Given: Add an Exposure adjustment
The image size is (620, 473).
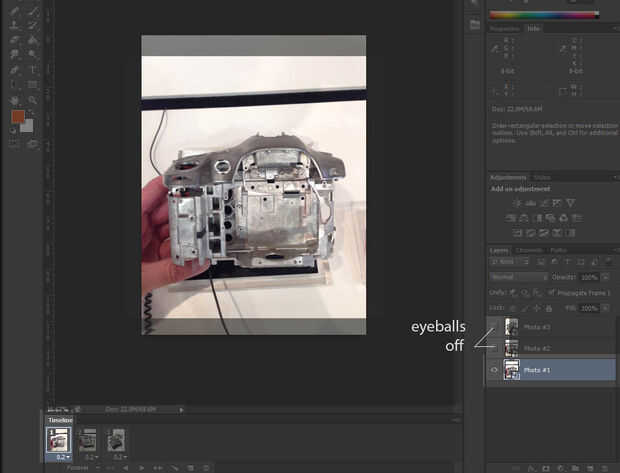Looking at the screenshot, I should click(557, 203).
